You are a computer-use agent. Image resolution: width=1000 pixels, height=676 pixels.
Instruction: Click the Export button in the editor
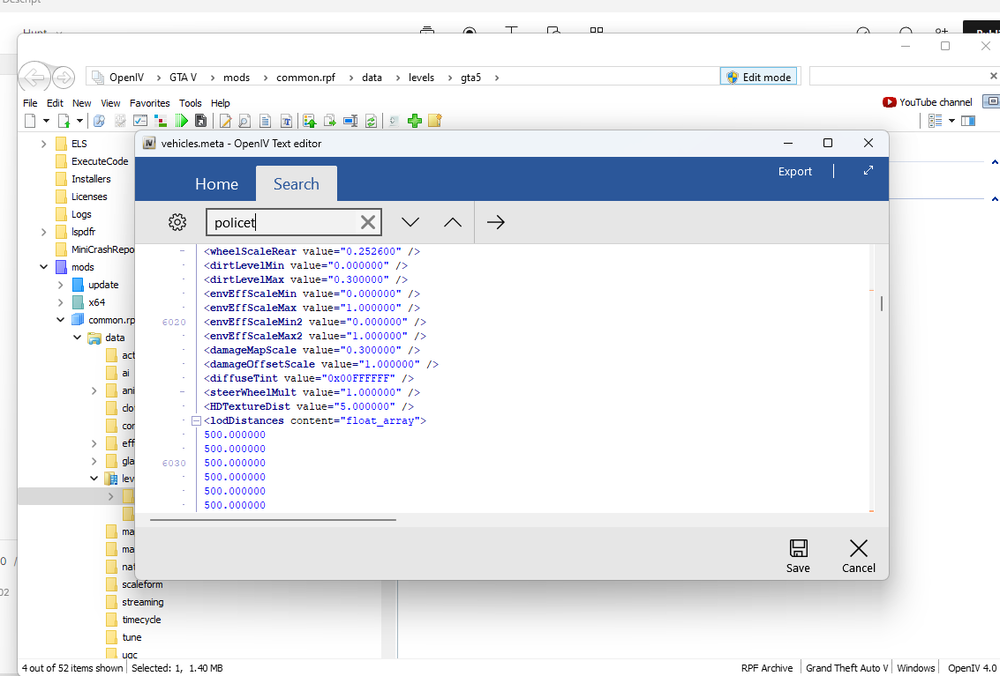click(x=794, y=171)
